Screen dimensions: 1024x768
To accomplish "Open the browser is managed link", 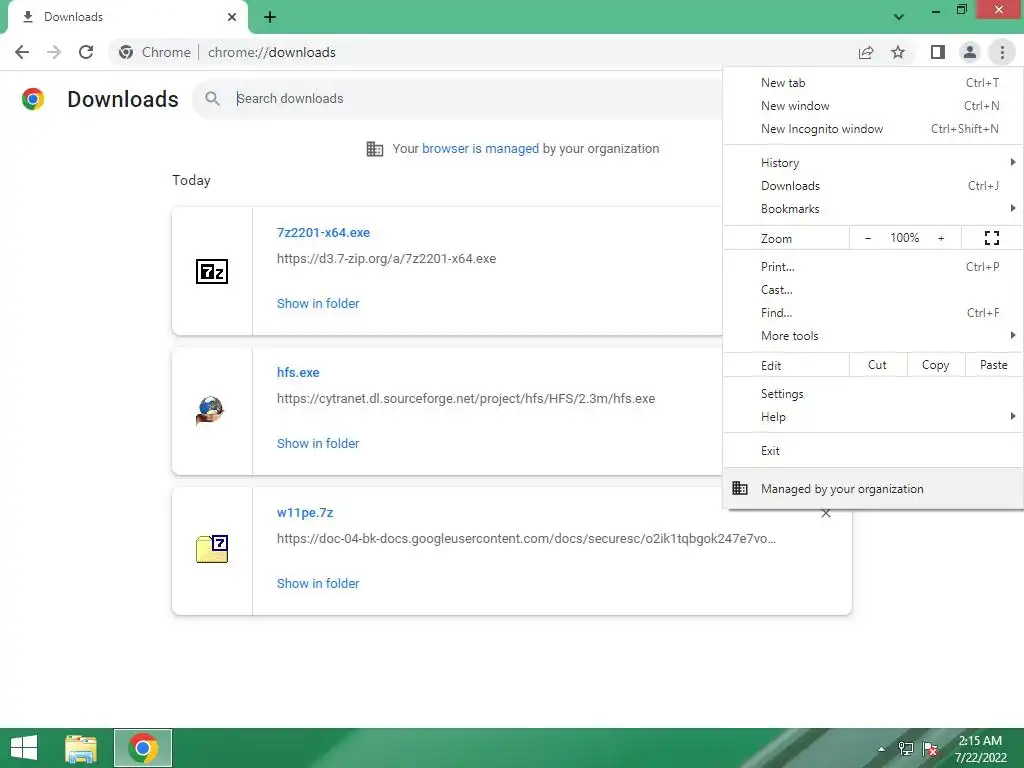I will click(x=480, y=148).
